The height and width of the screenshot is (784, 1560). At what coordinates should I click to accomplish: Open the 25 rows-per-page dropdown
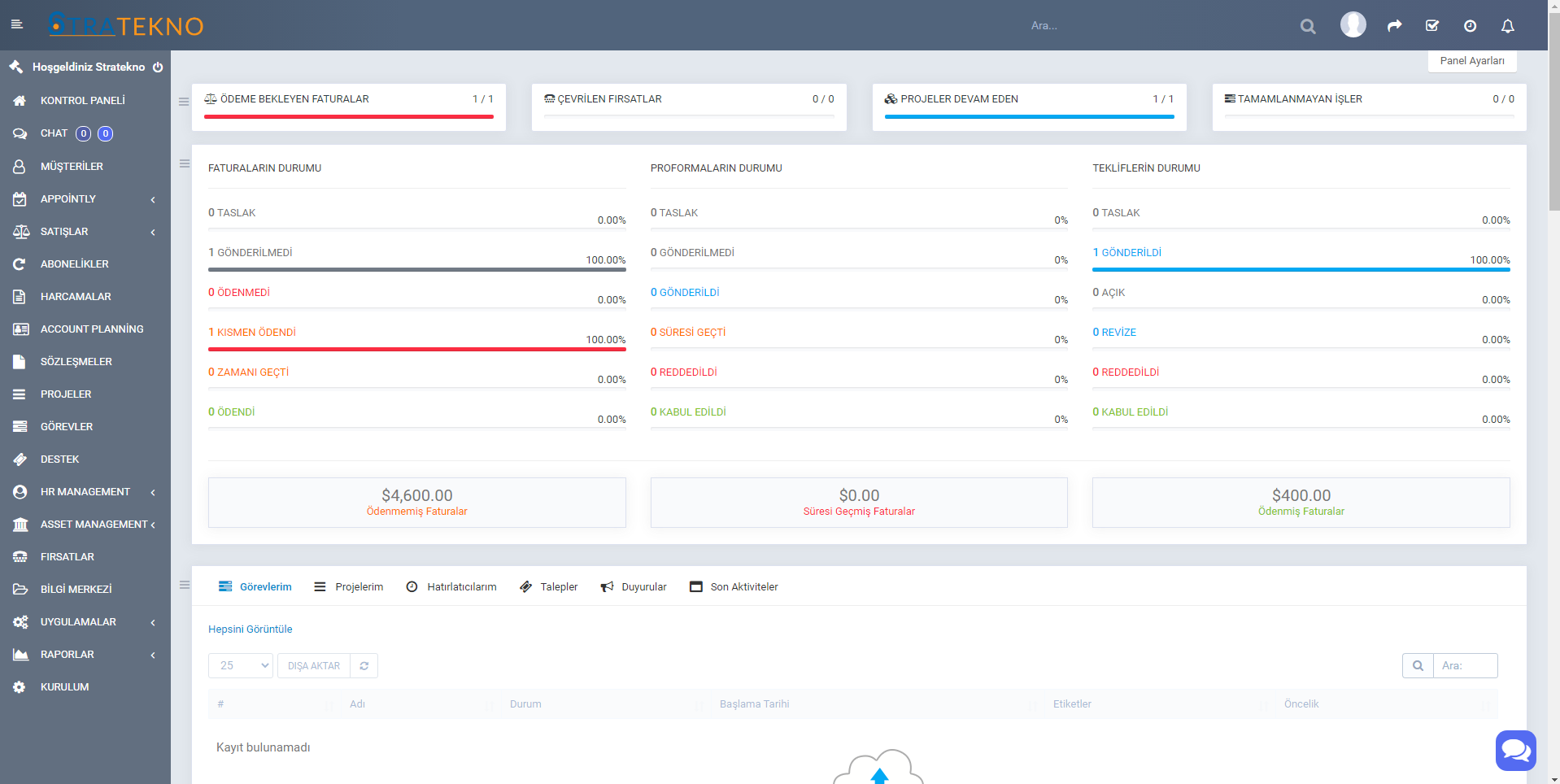[241, 666]
